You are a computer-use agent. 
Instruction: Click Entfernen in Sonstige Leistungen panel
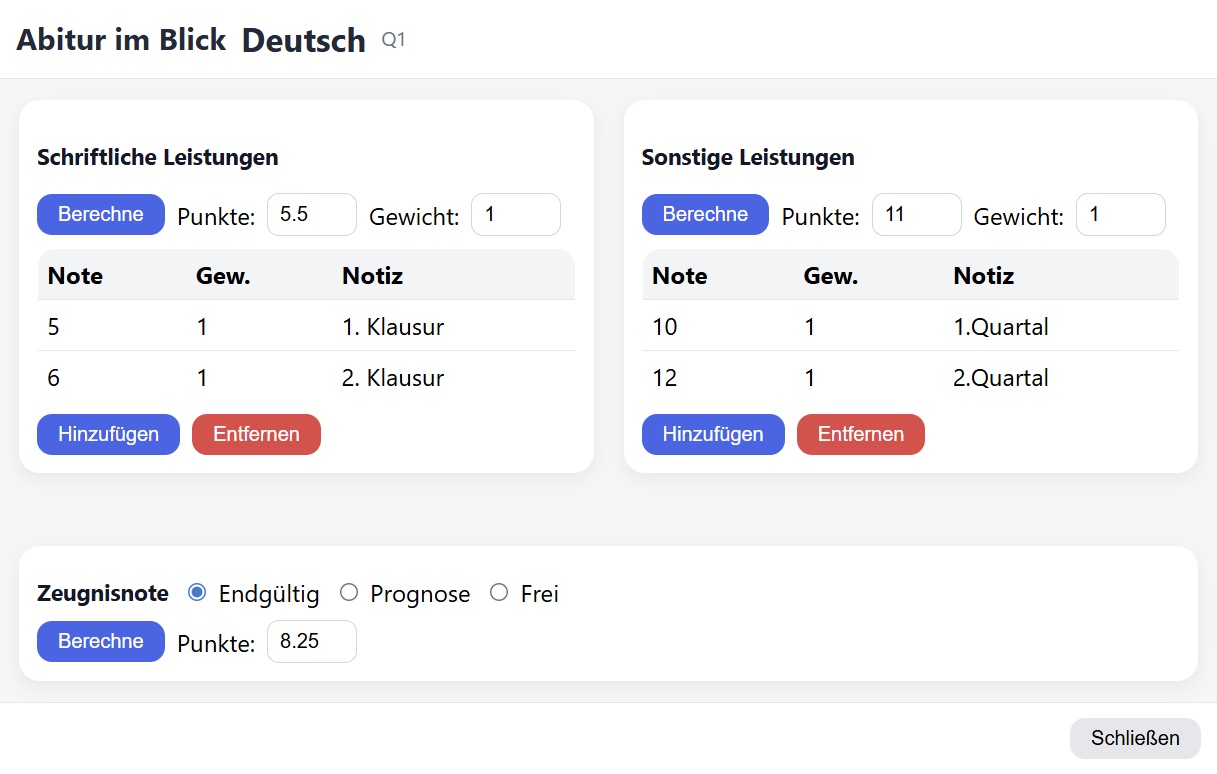861,434
